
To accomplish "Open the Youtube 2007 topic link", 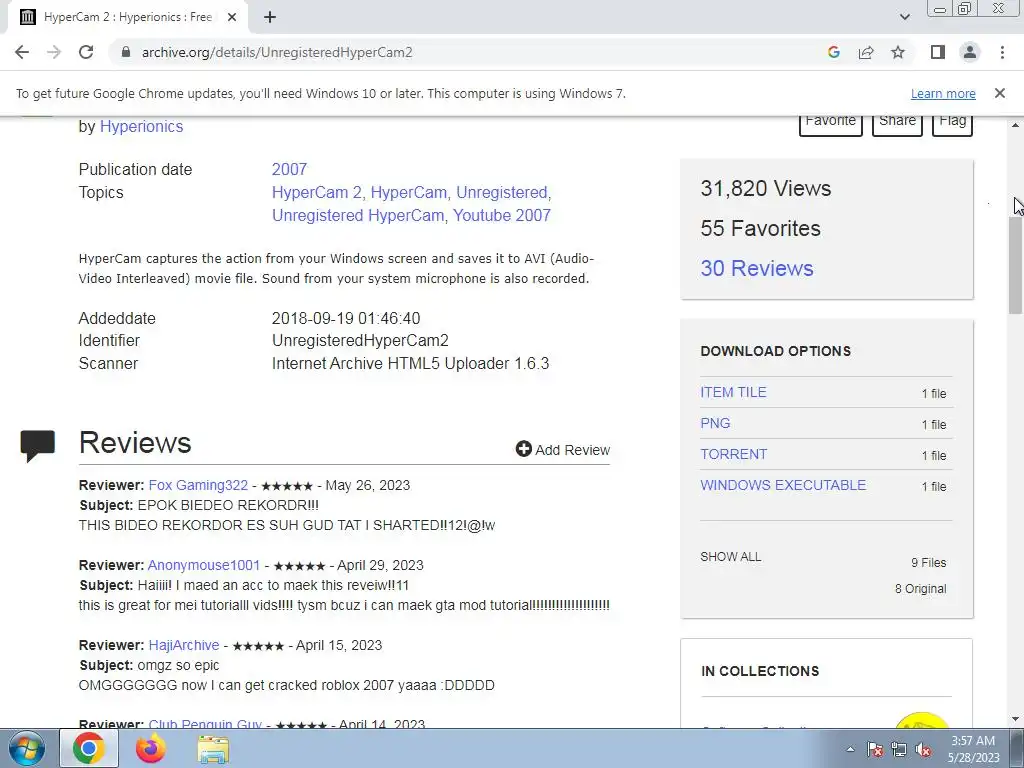I will point(502,216).
